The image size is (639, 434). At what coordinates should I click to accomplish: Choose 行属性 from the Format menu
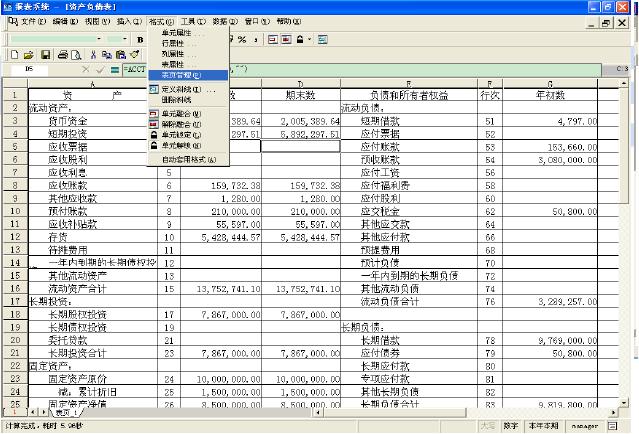point(188,43)
